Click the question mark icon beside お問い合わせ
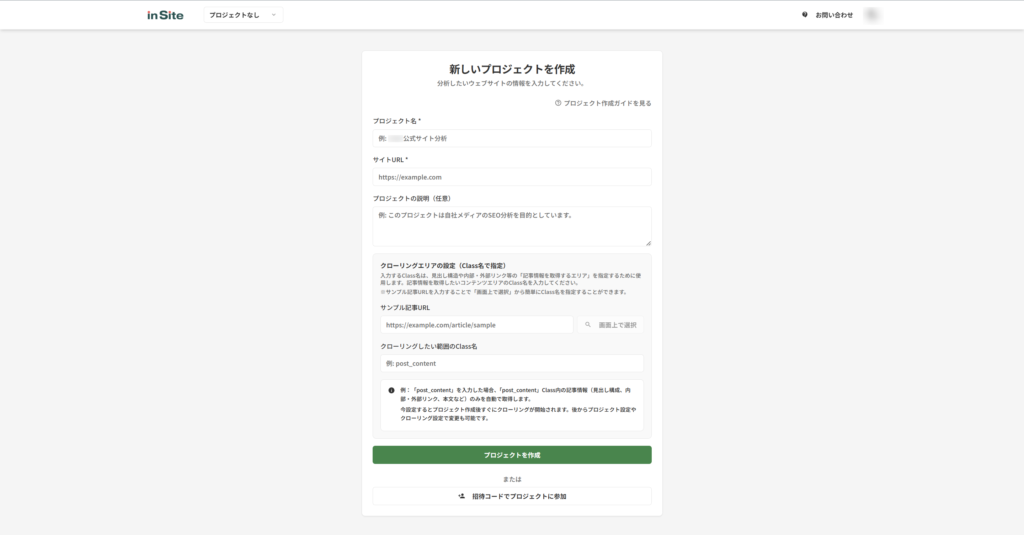Image resolution: width=1024 pixels, height=535 pixels. pos(805,15)
